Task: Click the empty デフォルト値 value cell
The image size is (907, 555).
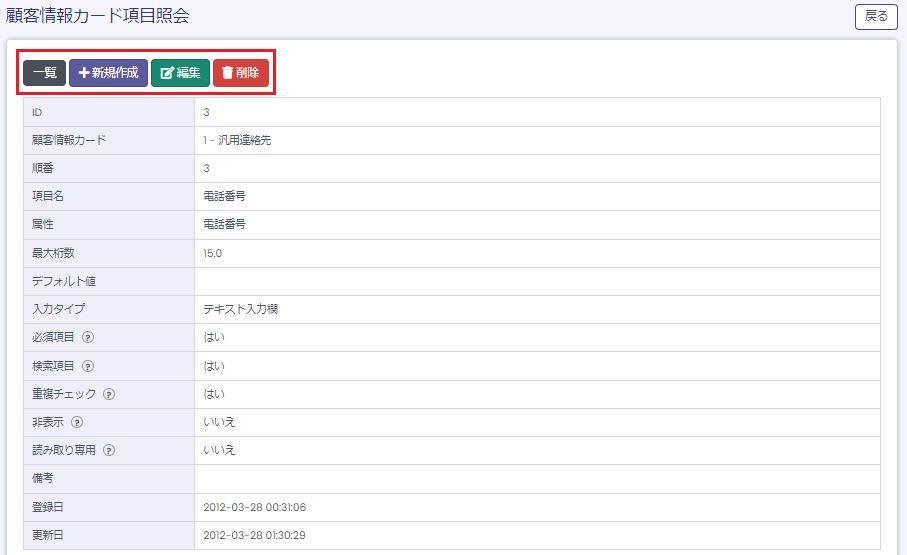Action: [x=537, y=282]
